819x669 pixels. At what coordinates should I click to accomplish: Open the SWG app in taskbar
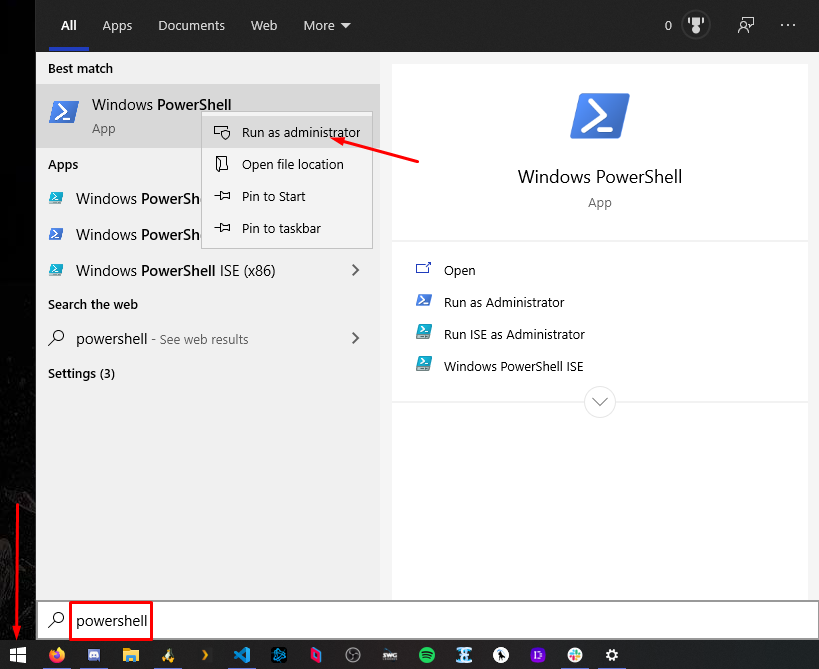[x=390, y=655]
